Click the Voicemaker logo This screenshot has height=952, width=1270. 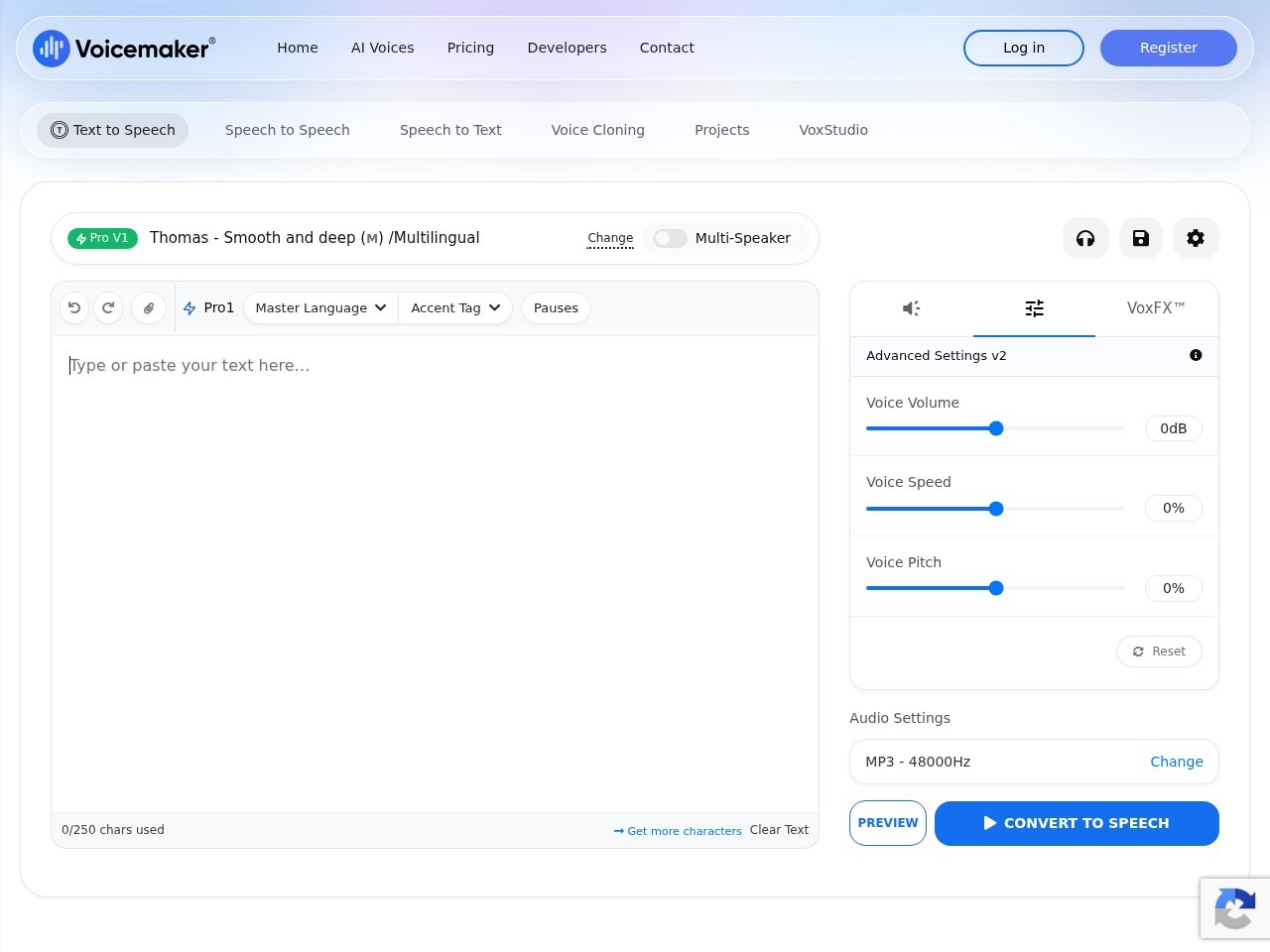point(124,48)
